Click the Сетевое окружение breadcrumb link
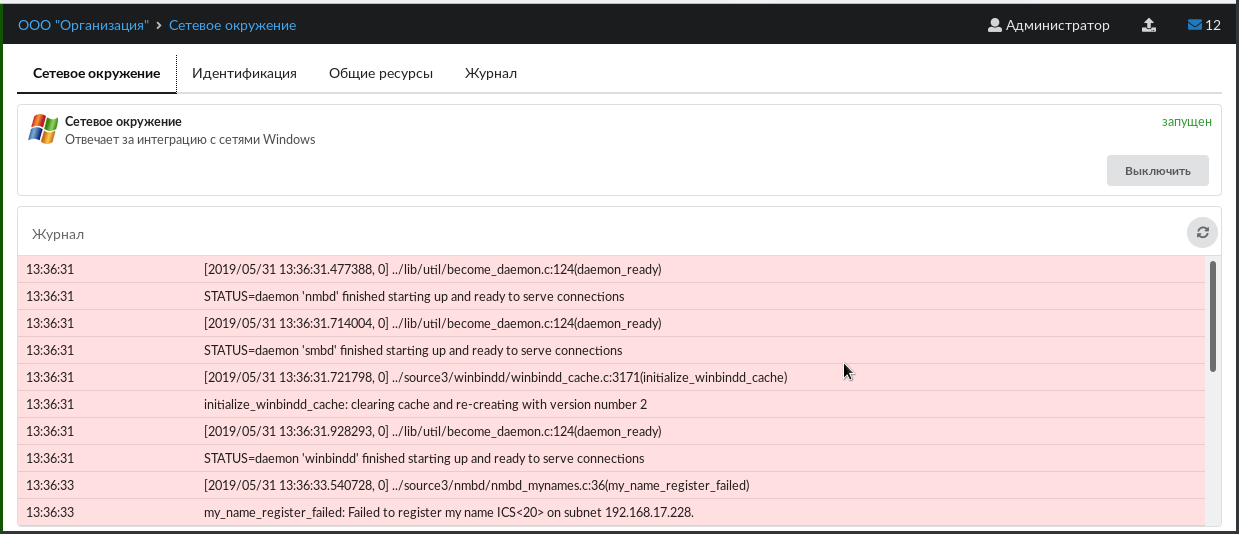Screen dimensions: 1239x534 232,25
